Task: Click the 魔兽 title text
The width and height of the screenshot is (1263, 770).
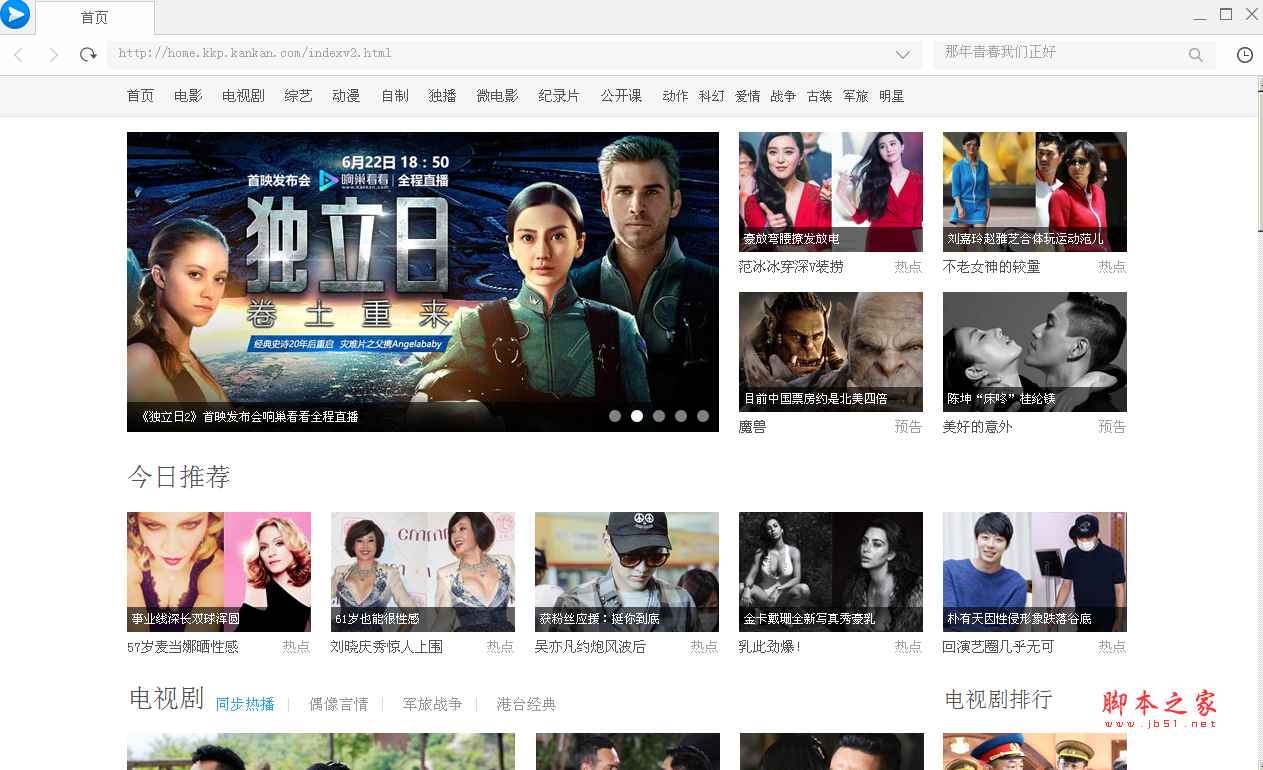Action: click(x=753, y=427)
